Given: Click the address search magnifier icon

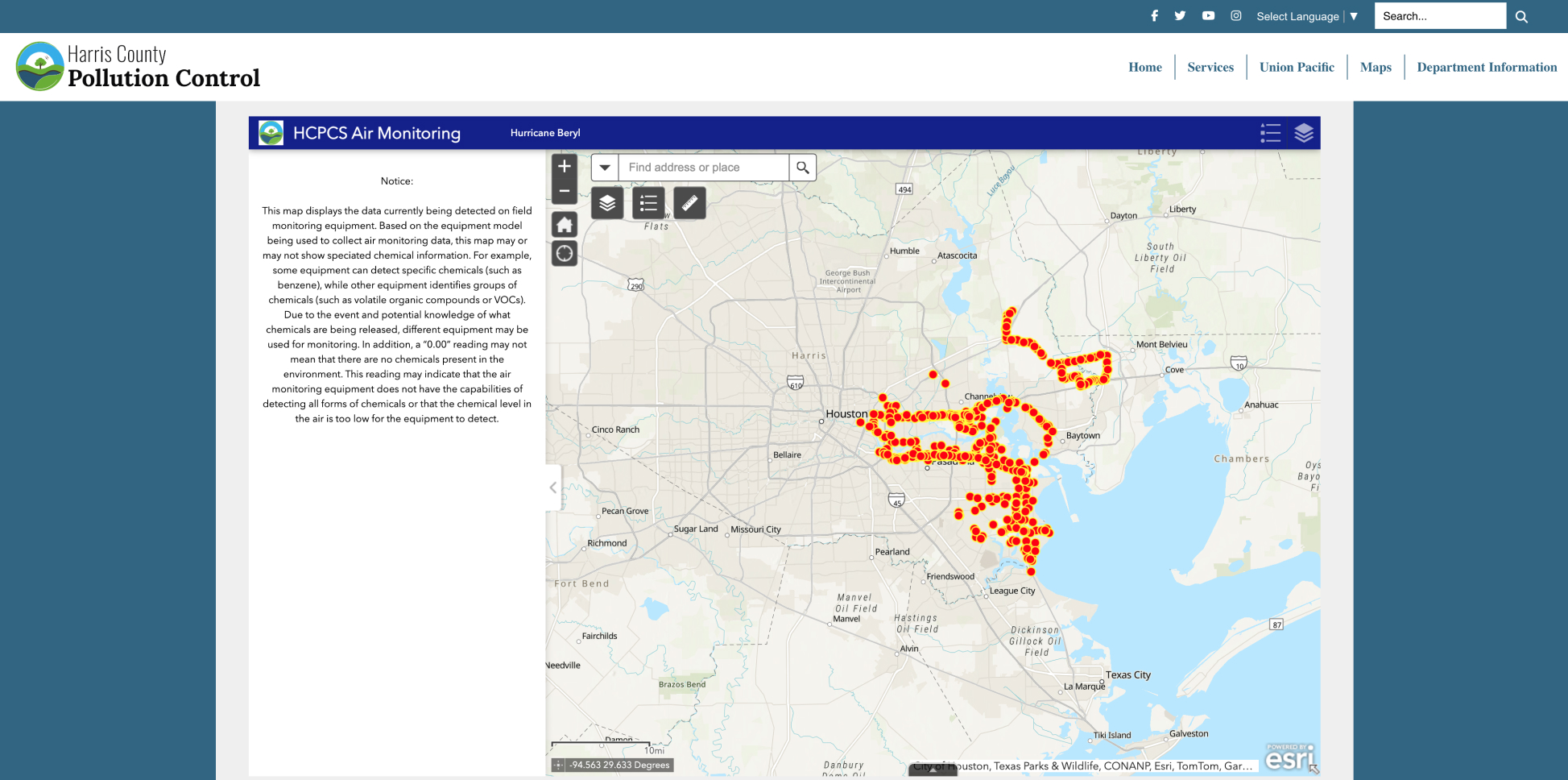Looking at the screenshot, I should pyautogui.click(x=803, y=168).
